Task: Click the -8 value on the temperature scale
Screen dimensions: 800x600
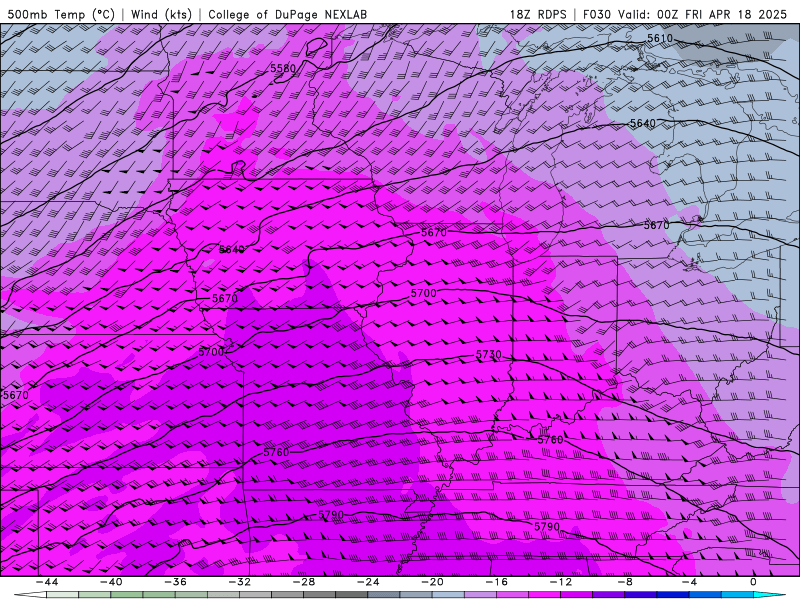Action: coord(625,582)
